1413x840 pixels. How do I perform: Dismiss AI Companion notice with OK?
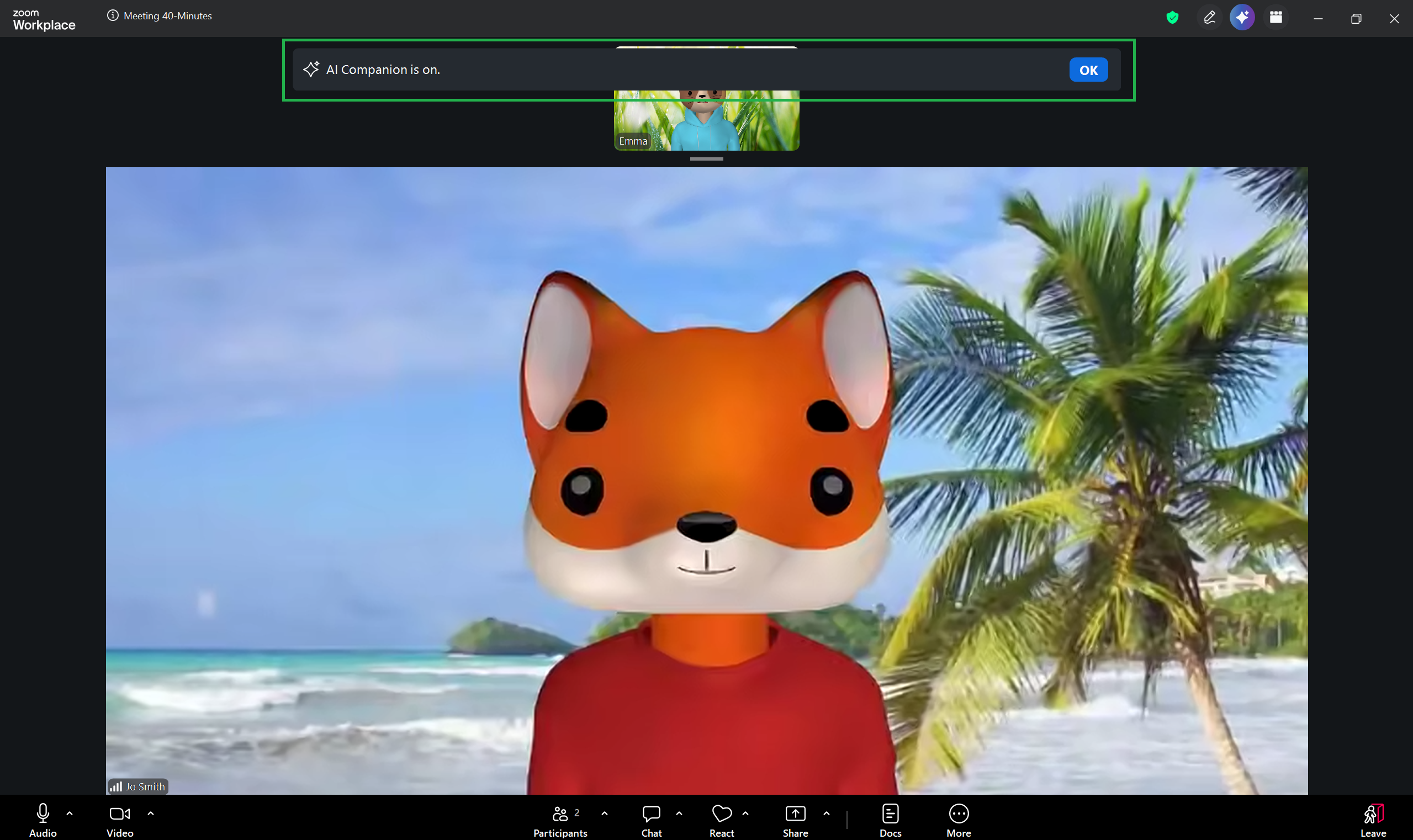[x=1088, y=70]
